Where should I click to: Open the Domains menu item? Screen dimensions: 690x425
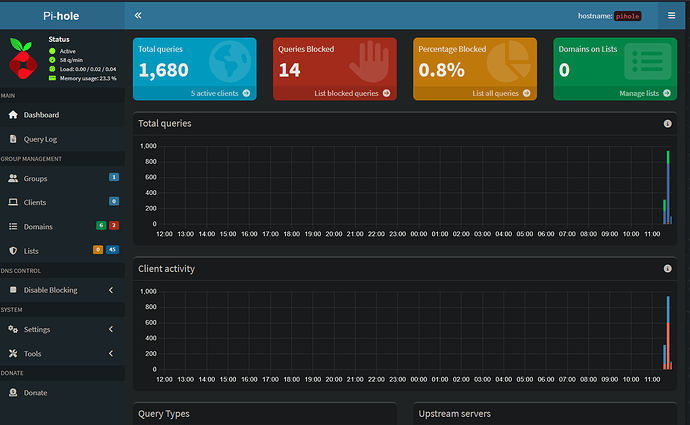tap(62, 227)
